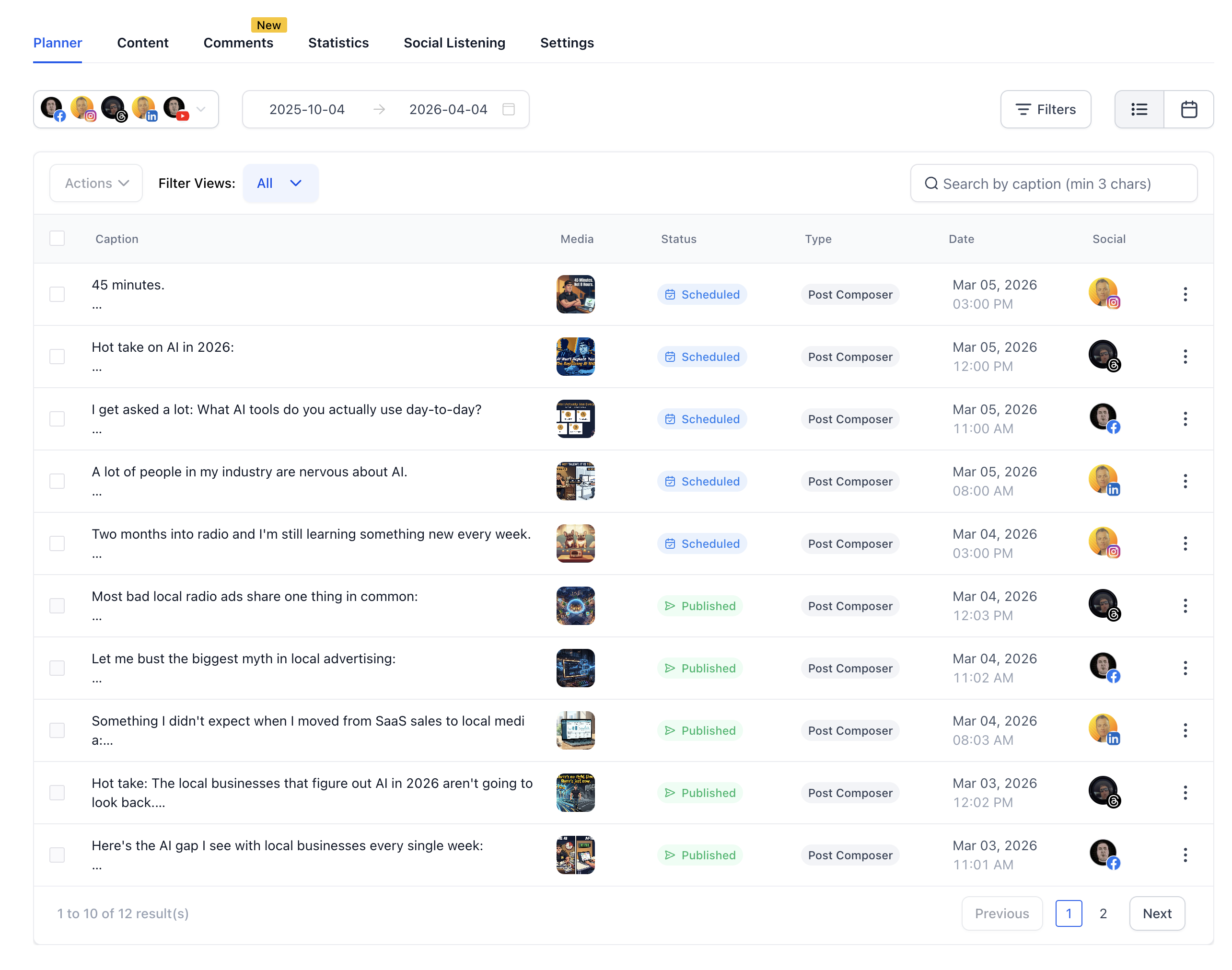Open the date range calendar picker
Screen dimensions: 1232x970
click(x=508, y=109)
